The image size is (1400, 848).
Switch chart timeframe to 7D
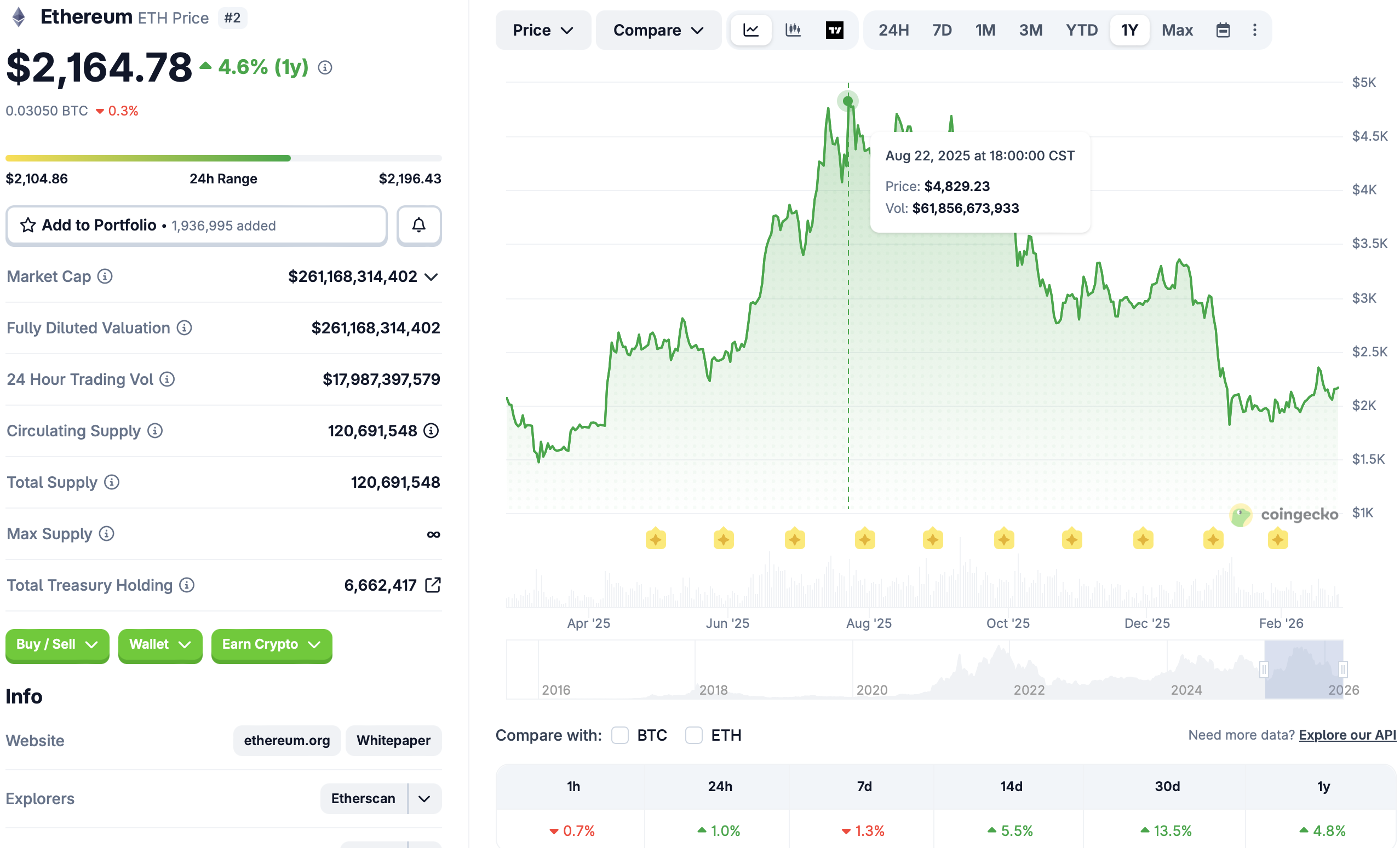click(942, 30)
